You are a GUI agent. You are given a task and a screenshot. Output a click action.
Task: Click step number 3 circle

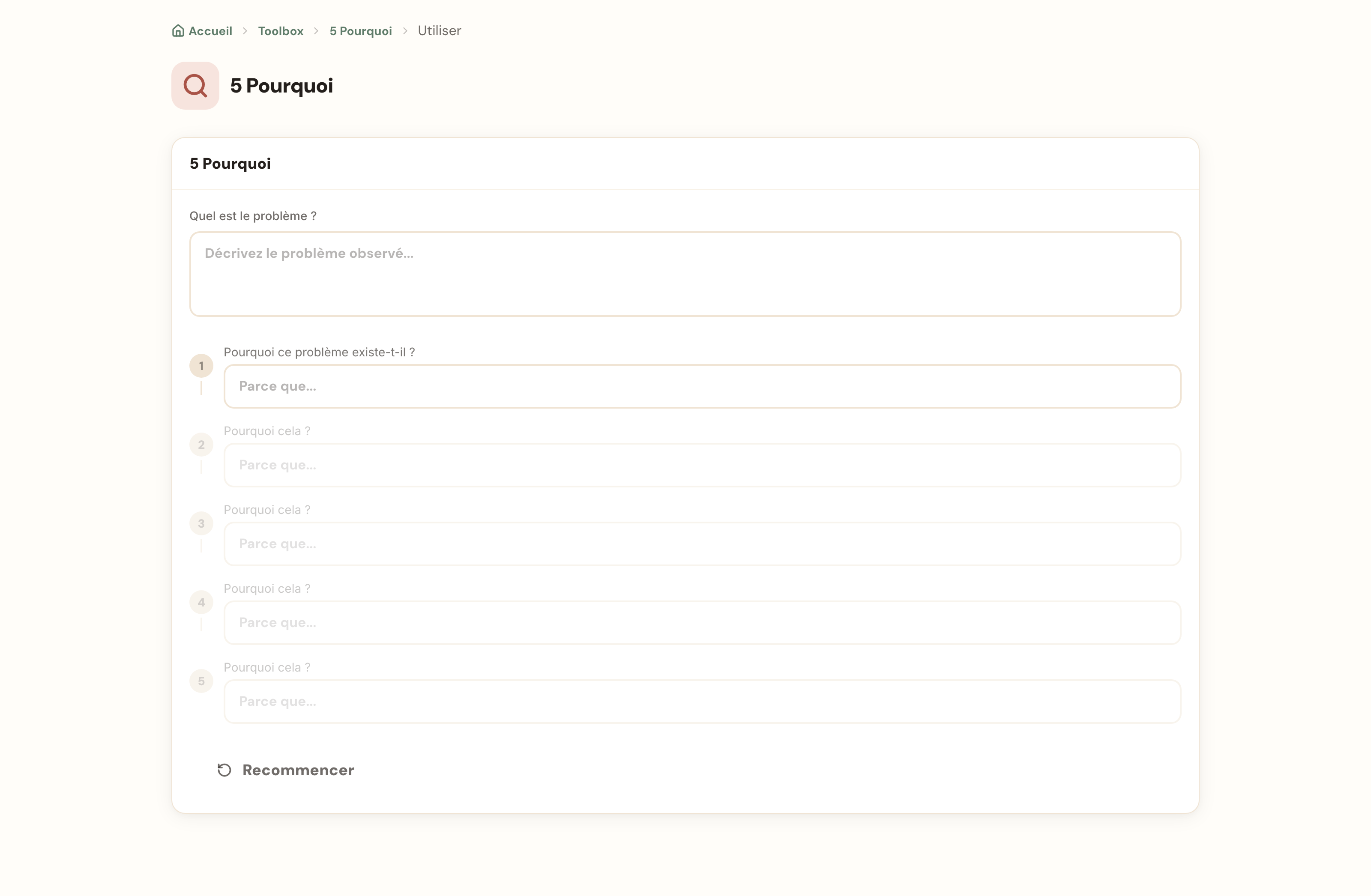pyautogui.click(x=202, y=524)
